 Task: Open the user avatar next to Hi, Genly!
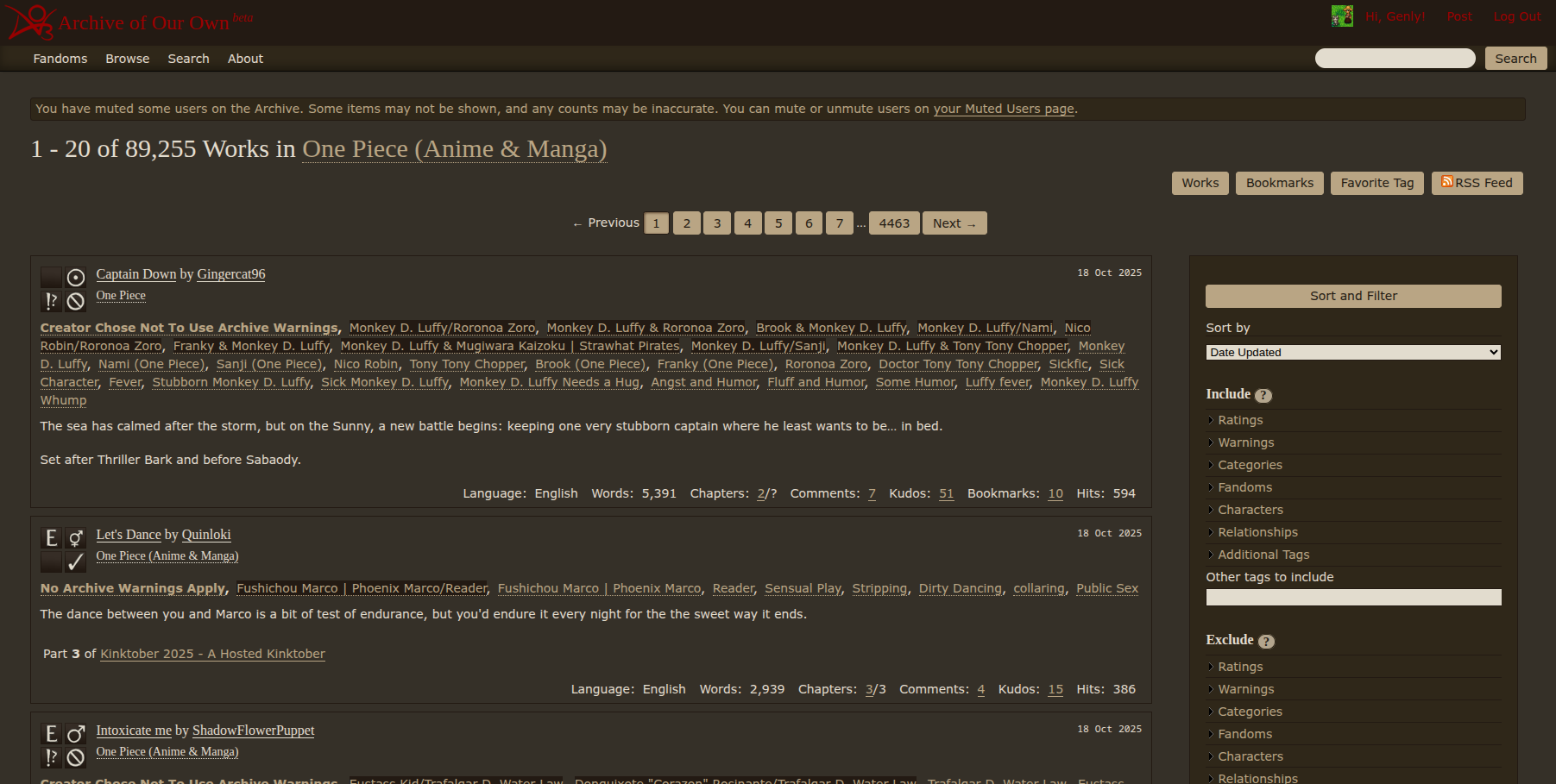[x=1342, y=16]
